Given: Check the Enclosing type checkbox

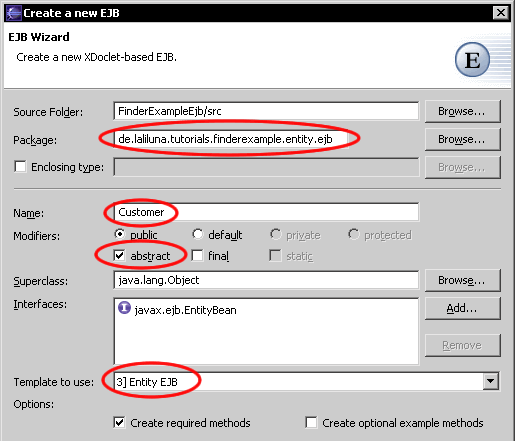Looking at the screenshot, I should (20, 166).
